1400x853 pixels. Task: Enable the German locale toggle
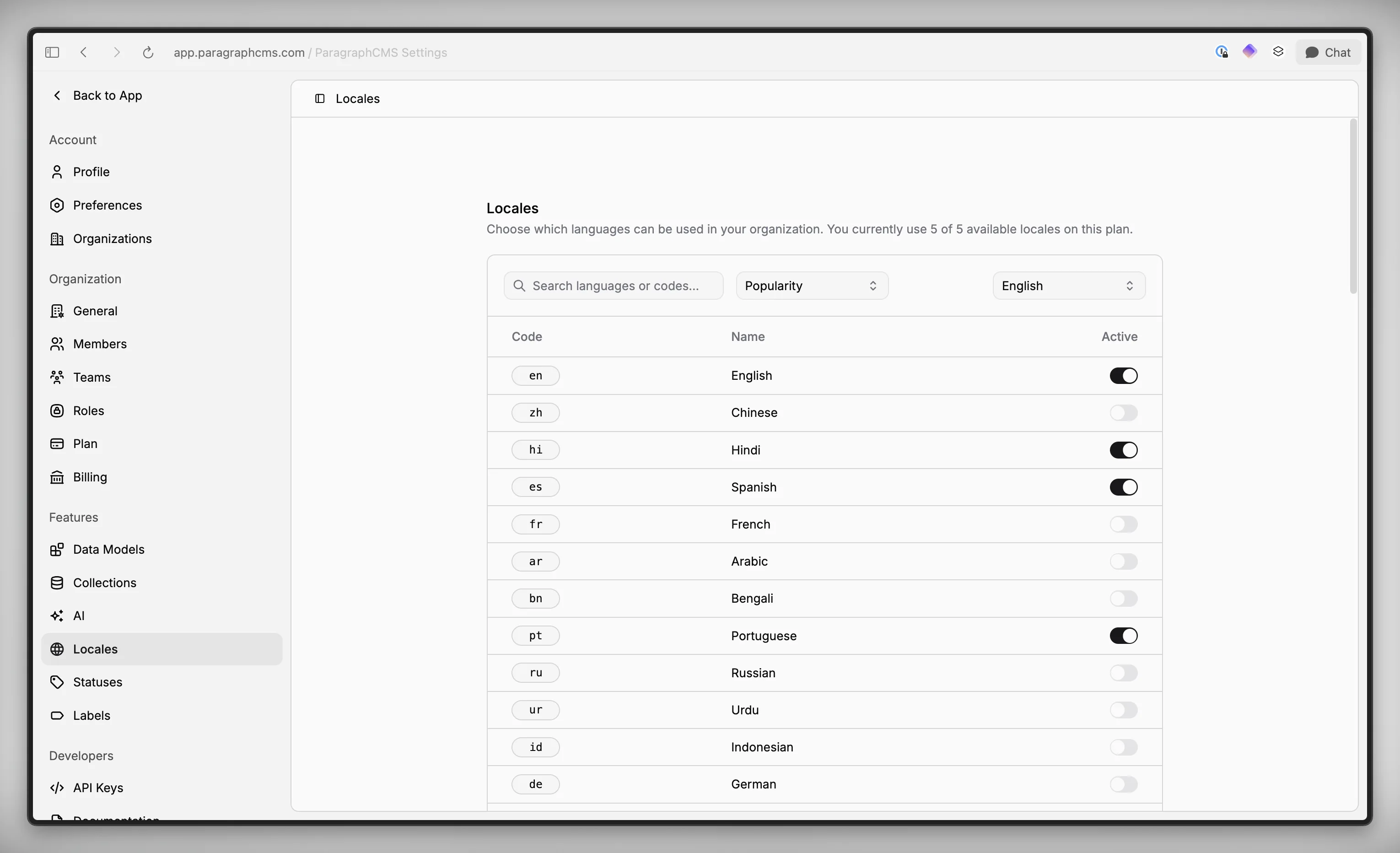click(x=1123, y=784)
